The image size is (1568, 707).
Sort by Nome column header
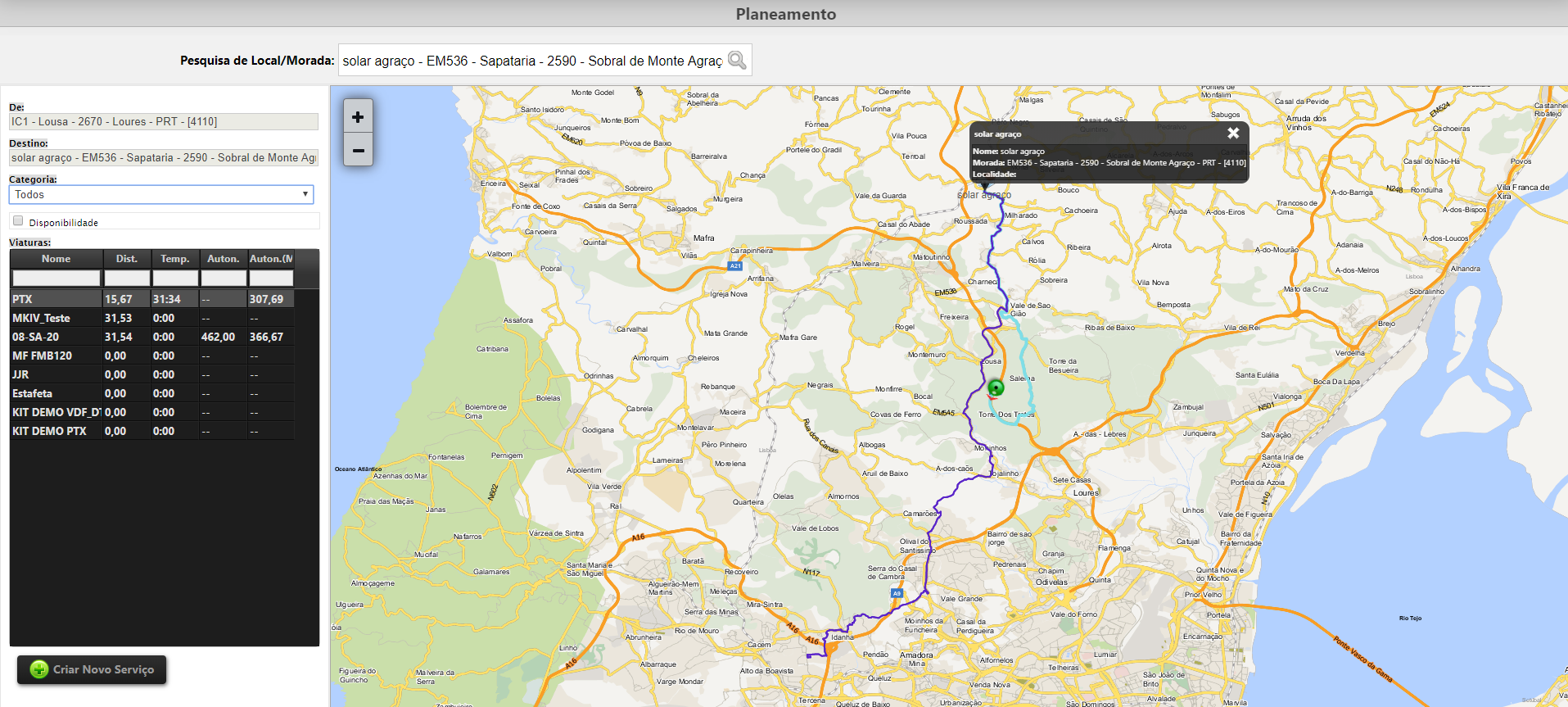(x=56, y=259)
